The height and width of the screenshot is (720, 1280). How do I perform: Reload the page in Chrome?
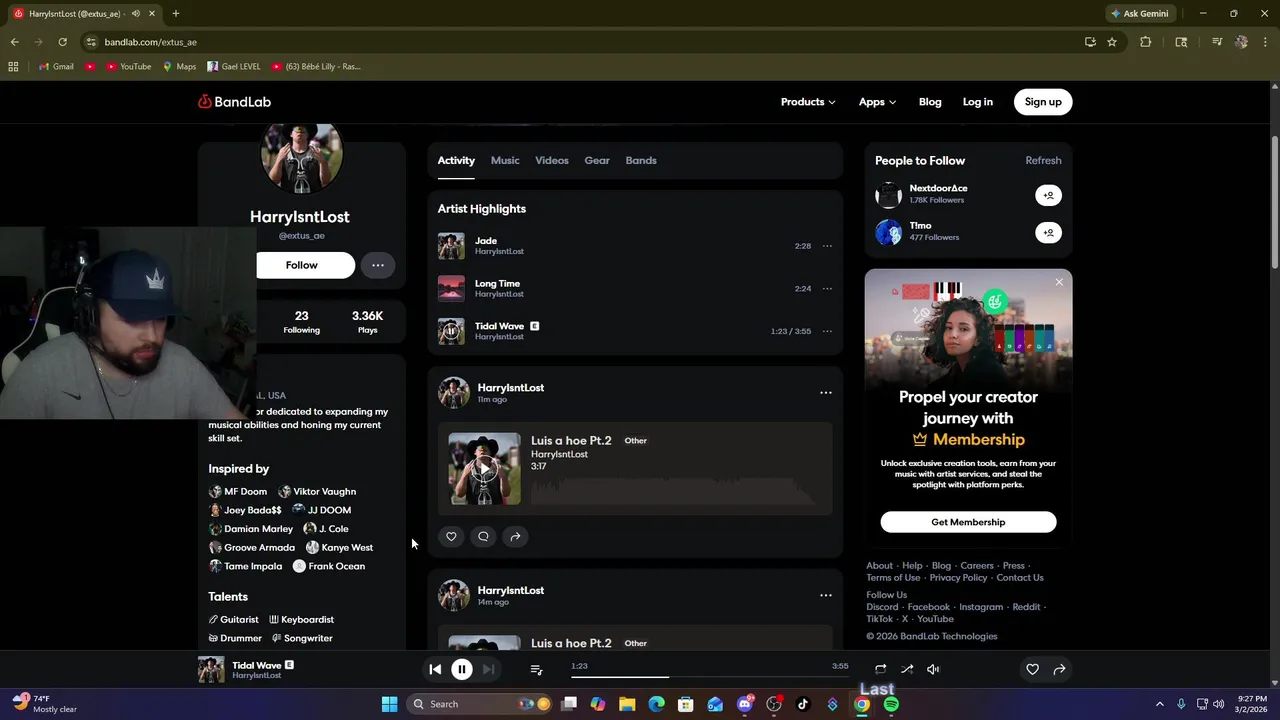coord(62,42)
